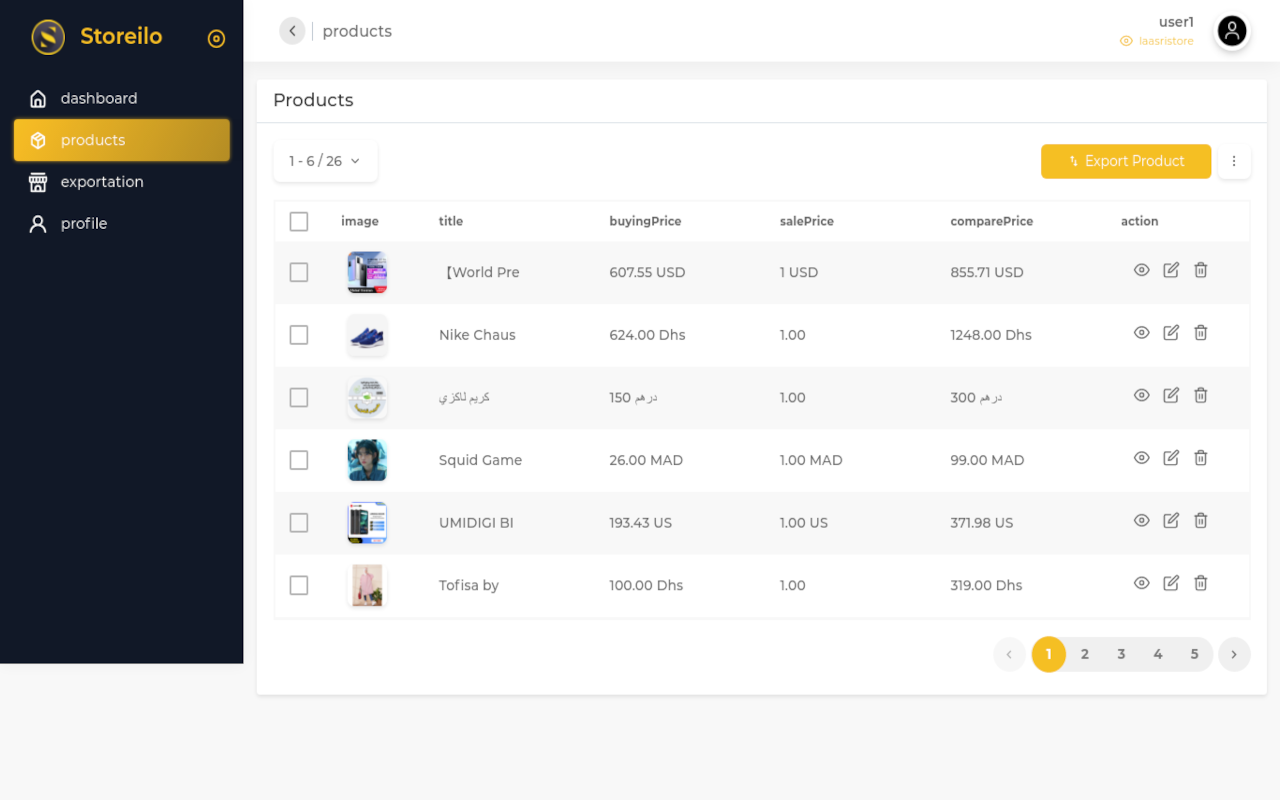Screen dimensions: 1280x800
Task: Click the delete icon for the Tofisa by product
Action: point(1200,583)
